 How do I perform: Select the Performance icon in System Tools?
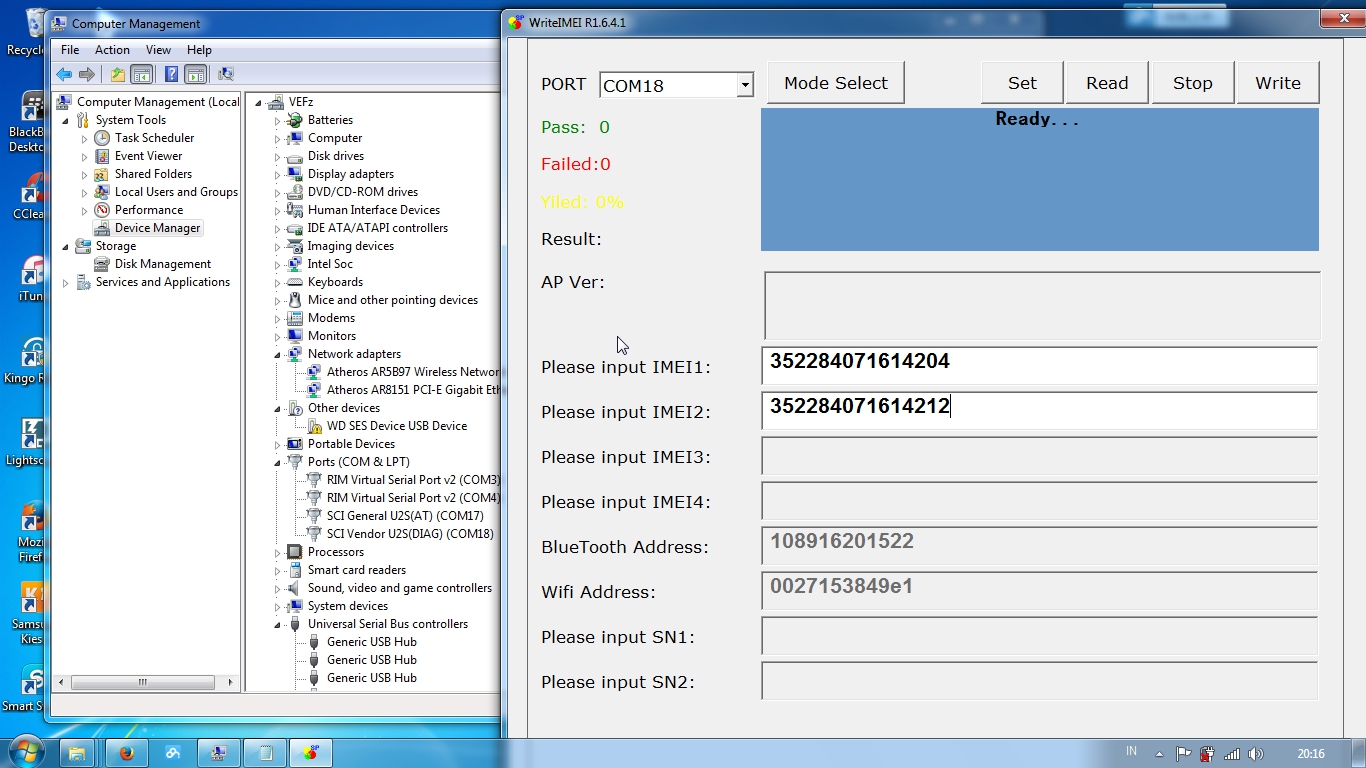click(102, 210)
